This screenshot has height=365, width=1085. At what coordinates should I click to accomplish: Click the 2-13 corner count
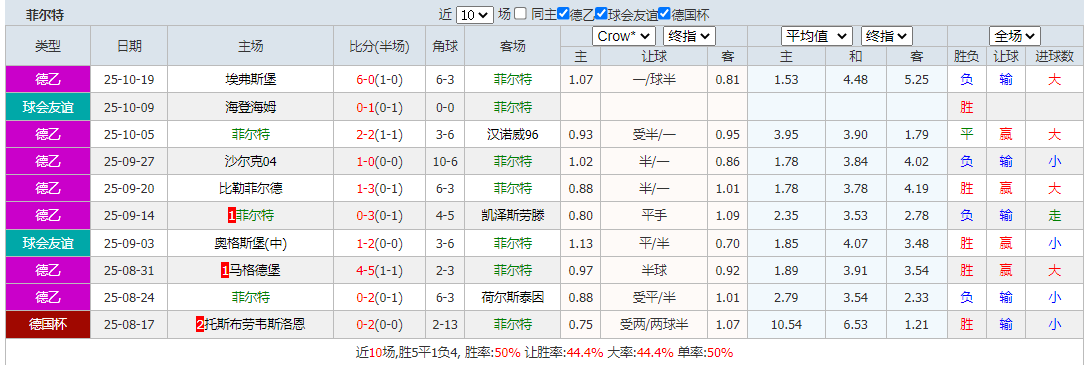click(x=445, y=323)
